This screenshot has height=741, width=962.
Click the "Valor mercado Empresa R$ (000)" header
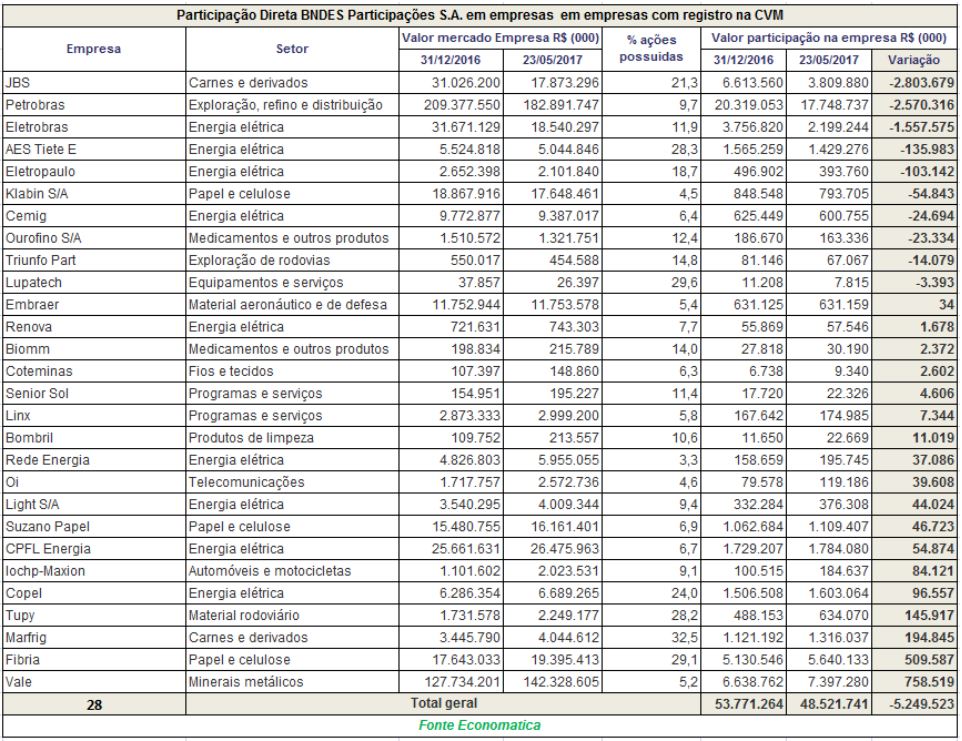pyautogui.click(x=500, y=37)
